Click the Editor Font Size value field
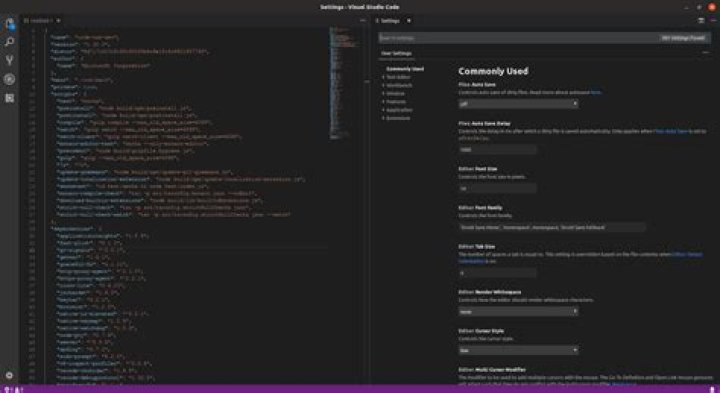Image resolution: width=720 pixels, height=393 pixels. 497,188
